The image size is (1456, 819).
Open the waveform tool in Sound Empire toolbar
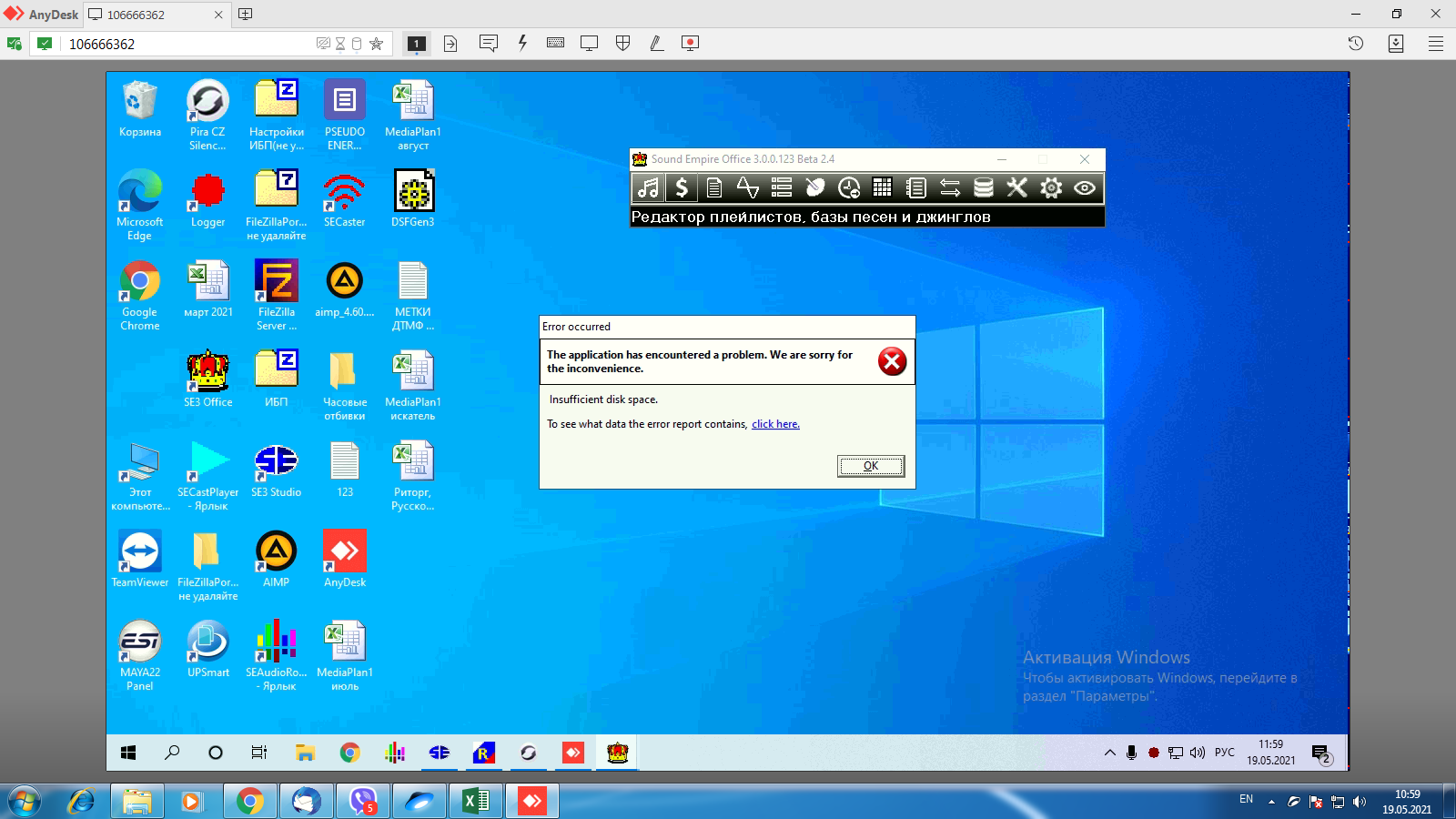pyautogui.click(x=748, y=187)
